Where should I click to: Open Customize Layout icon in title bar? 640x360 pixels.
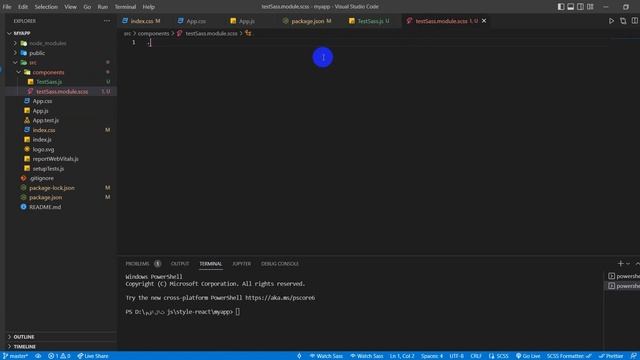click(590, 7)
